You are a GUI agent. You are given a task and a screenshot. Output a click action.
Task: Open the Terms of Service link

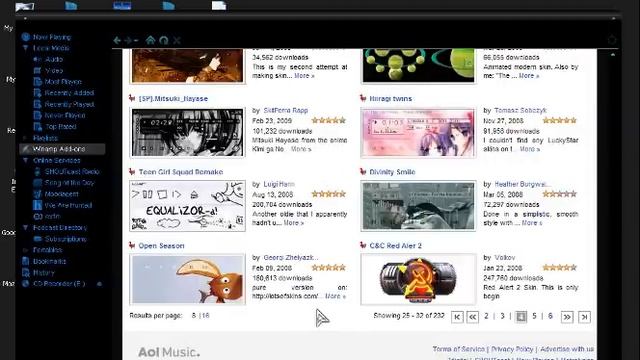pyautogui.click(x=458, y=349)
